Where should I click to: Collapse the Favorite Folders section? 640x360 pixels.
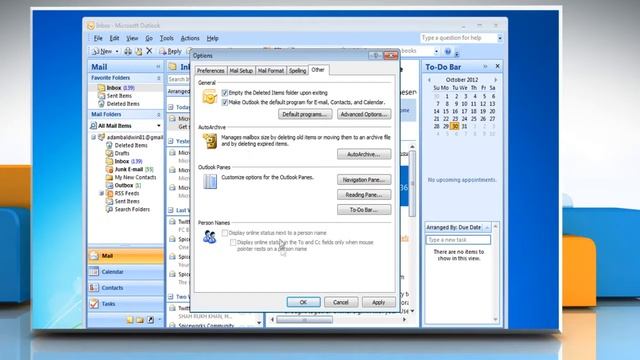coord(159,78)
